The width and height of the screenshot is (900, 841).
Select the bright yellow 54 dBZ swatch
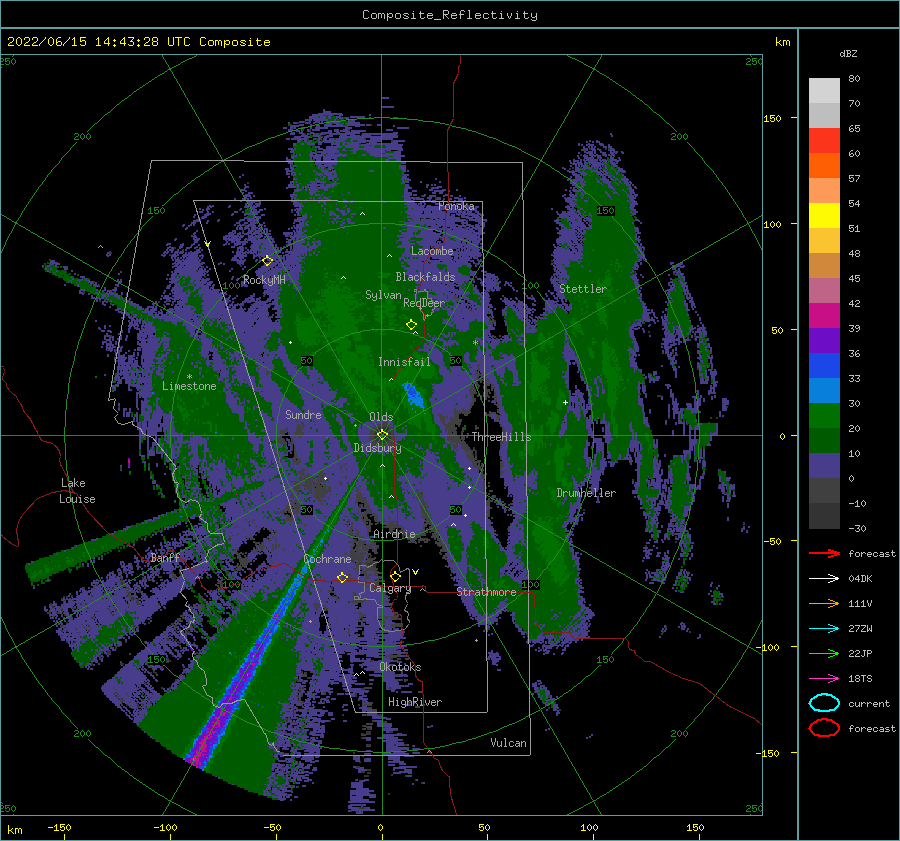(824, 215)
